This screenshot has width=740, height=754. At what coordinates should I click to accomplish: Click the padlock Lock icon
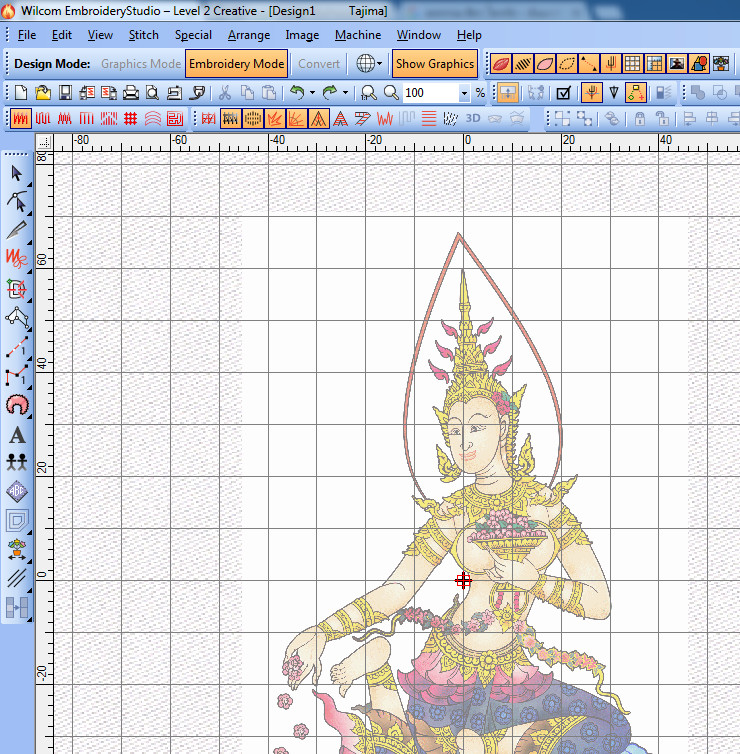pyautogui.click(x=640, y=118)
